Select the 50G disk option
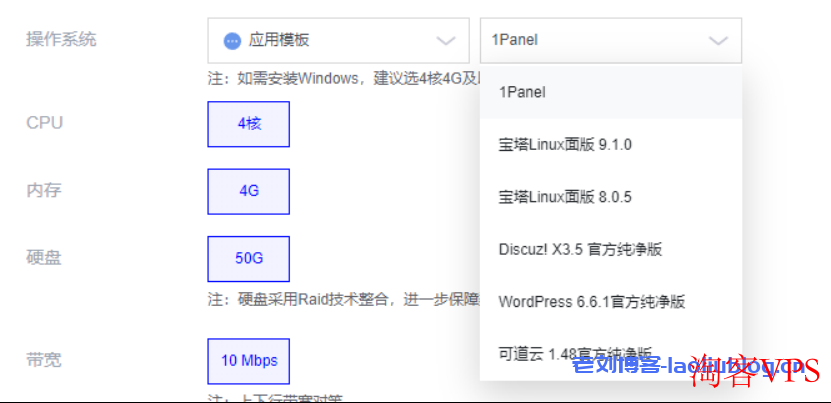This screenshot has height=403, width=831. (249, 259)
